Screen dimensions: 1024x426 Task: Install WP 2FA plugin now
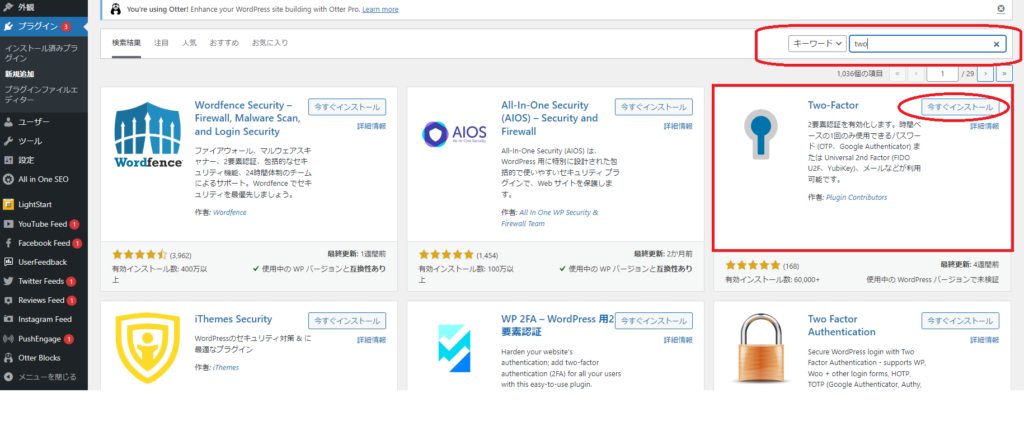[654, 321]
